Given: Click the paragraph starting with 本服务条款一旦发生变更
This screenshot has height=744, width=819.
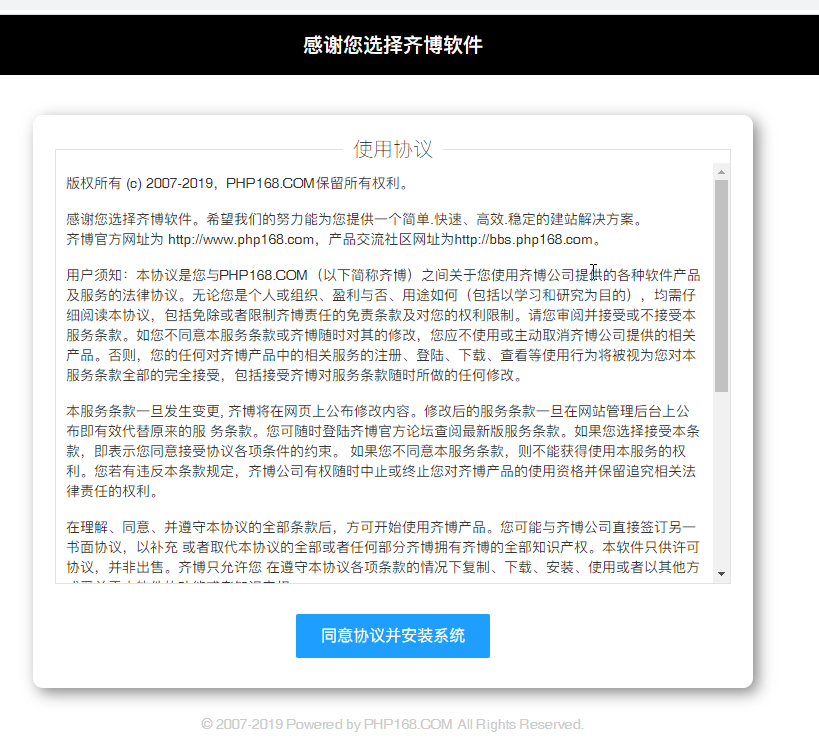Looking at the screenshot, I should [383, 451].
